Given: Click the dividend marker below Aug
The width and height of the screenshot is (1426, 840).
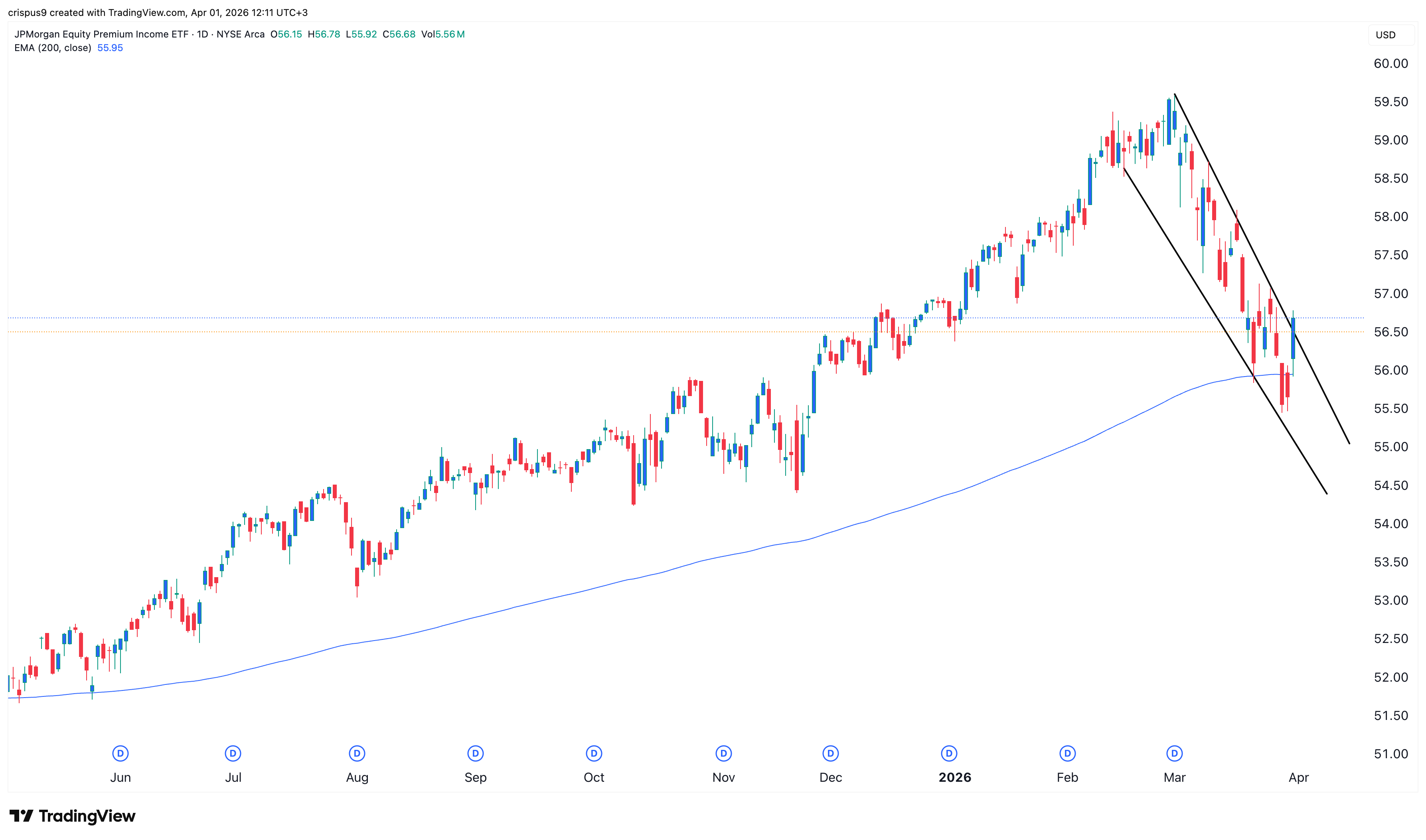Looking at the screenshot, I should point(357,753).
